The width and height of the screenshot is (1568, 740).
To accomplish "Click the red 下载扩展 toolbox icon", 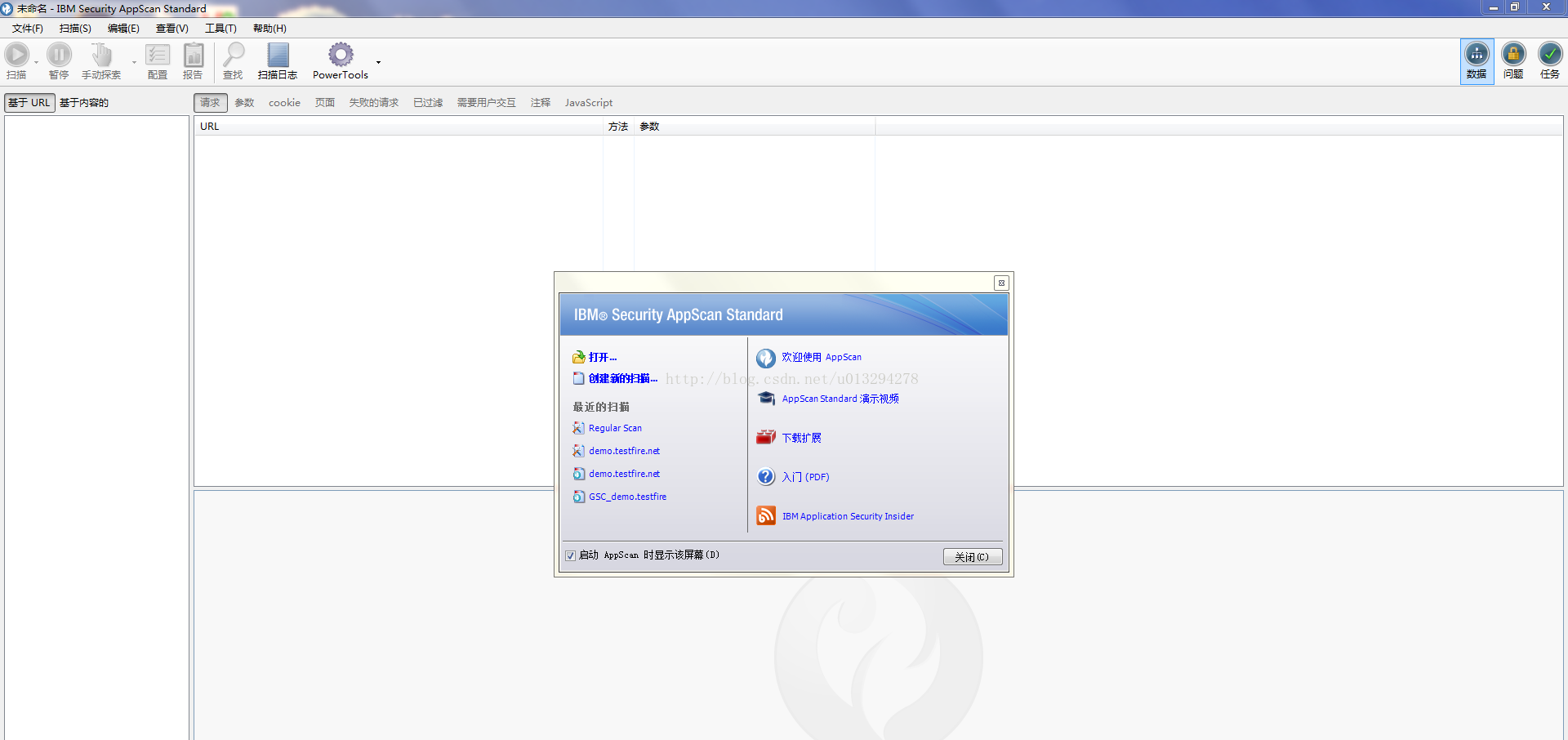I will tap(766, 438).
